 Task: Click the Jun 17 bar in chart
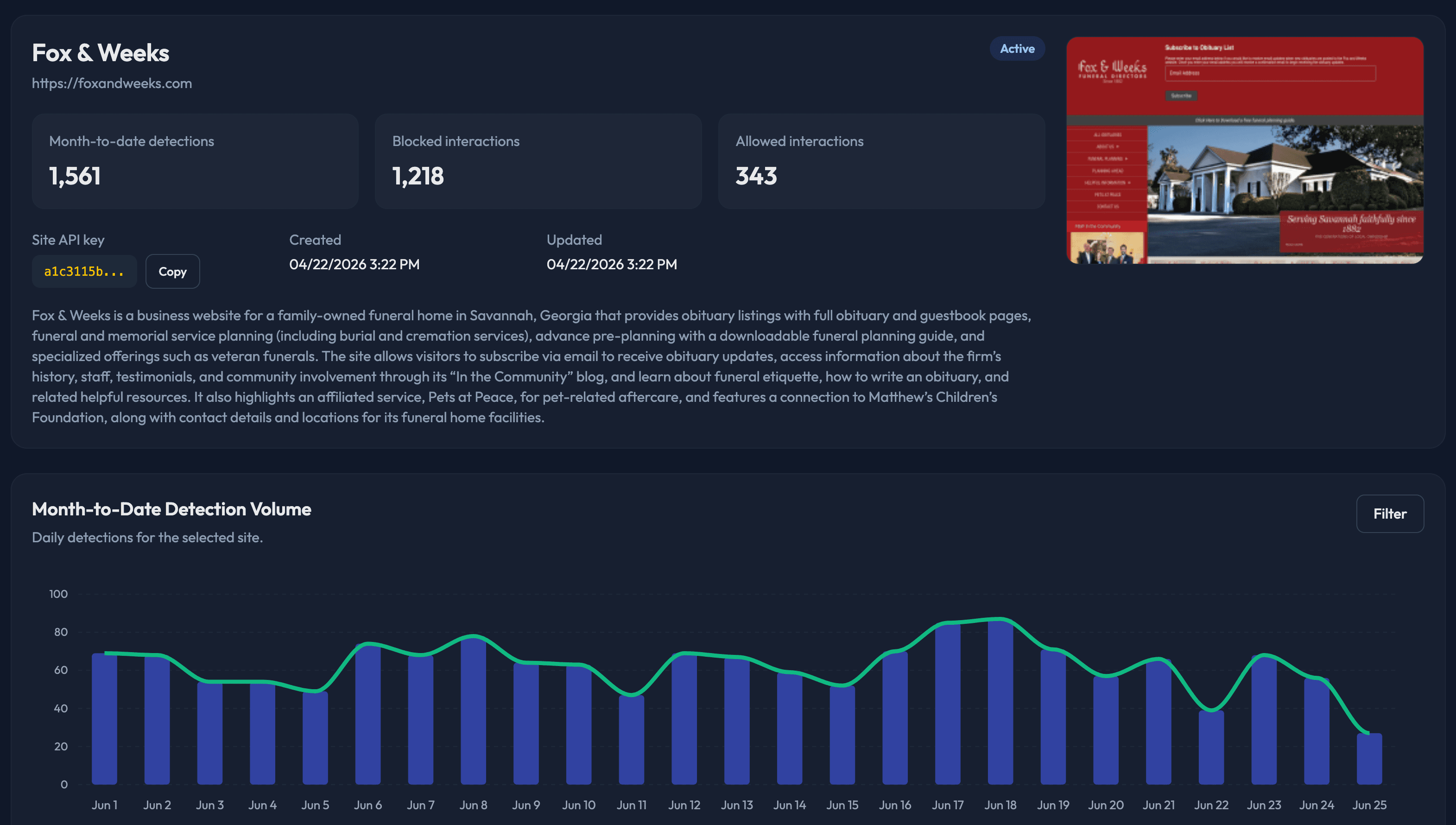pos(947,704)
